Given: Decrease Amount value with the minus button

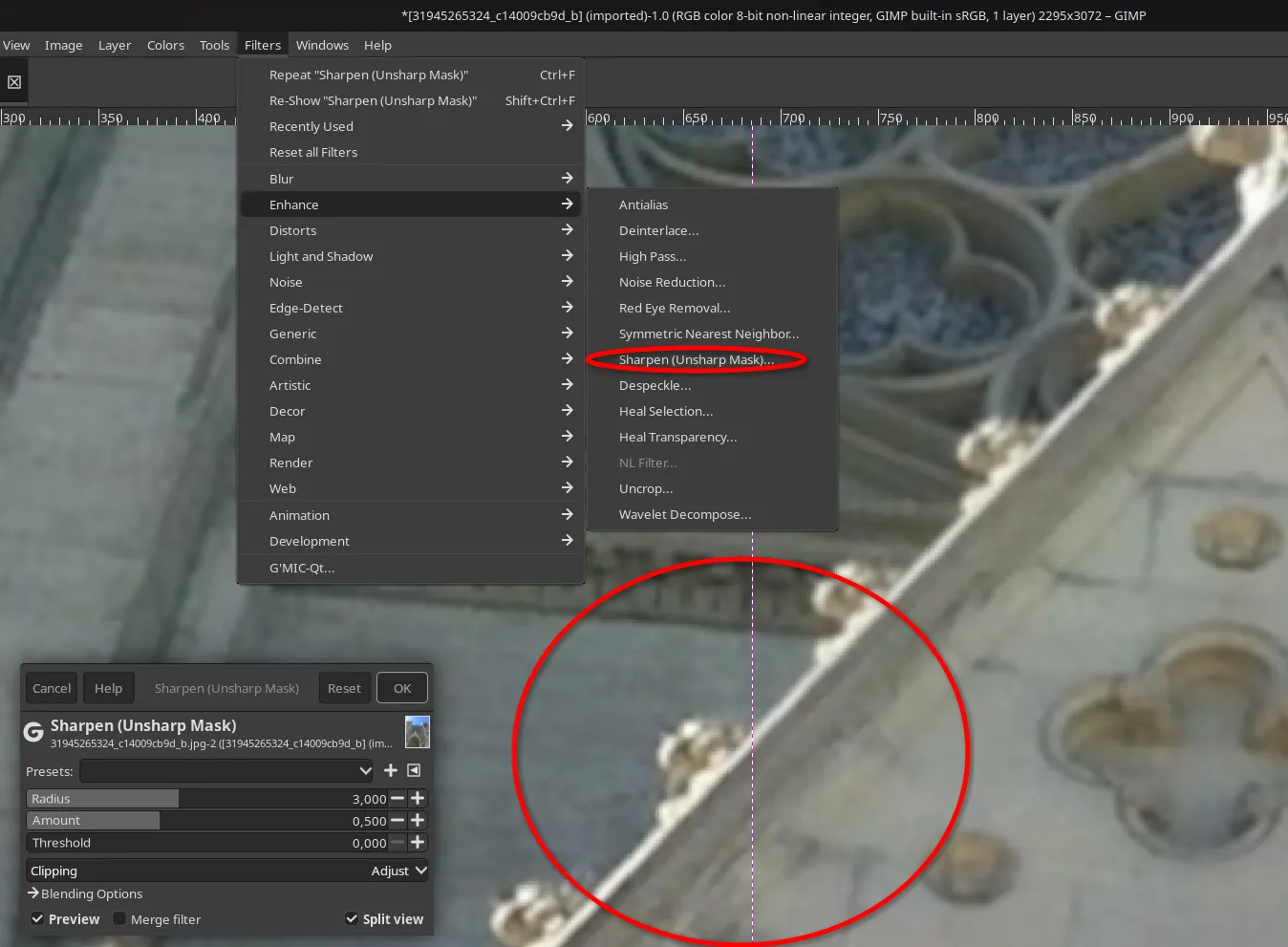Looking at the screenshot, I should (x=397, y=820).
